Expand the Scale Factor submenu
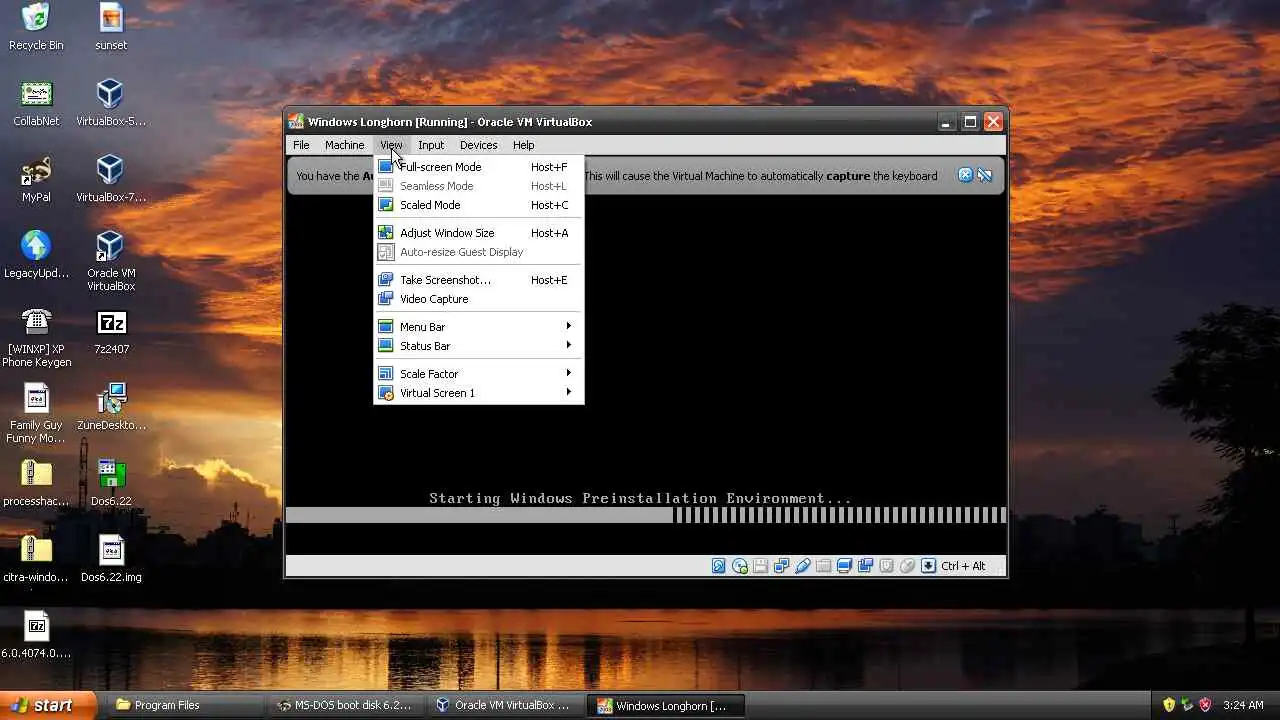1280x720 pixels. coord(478,374)
